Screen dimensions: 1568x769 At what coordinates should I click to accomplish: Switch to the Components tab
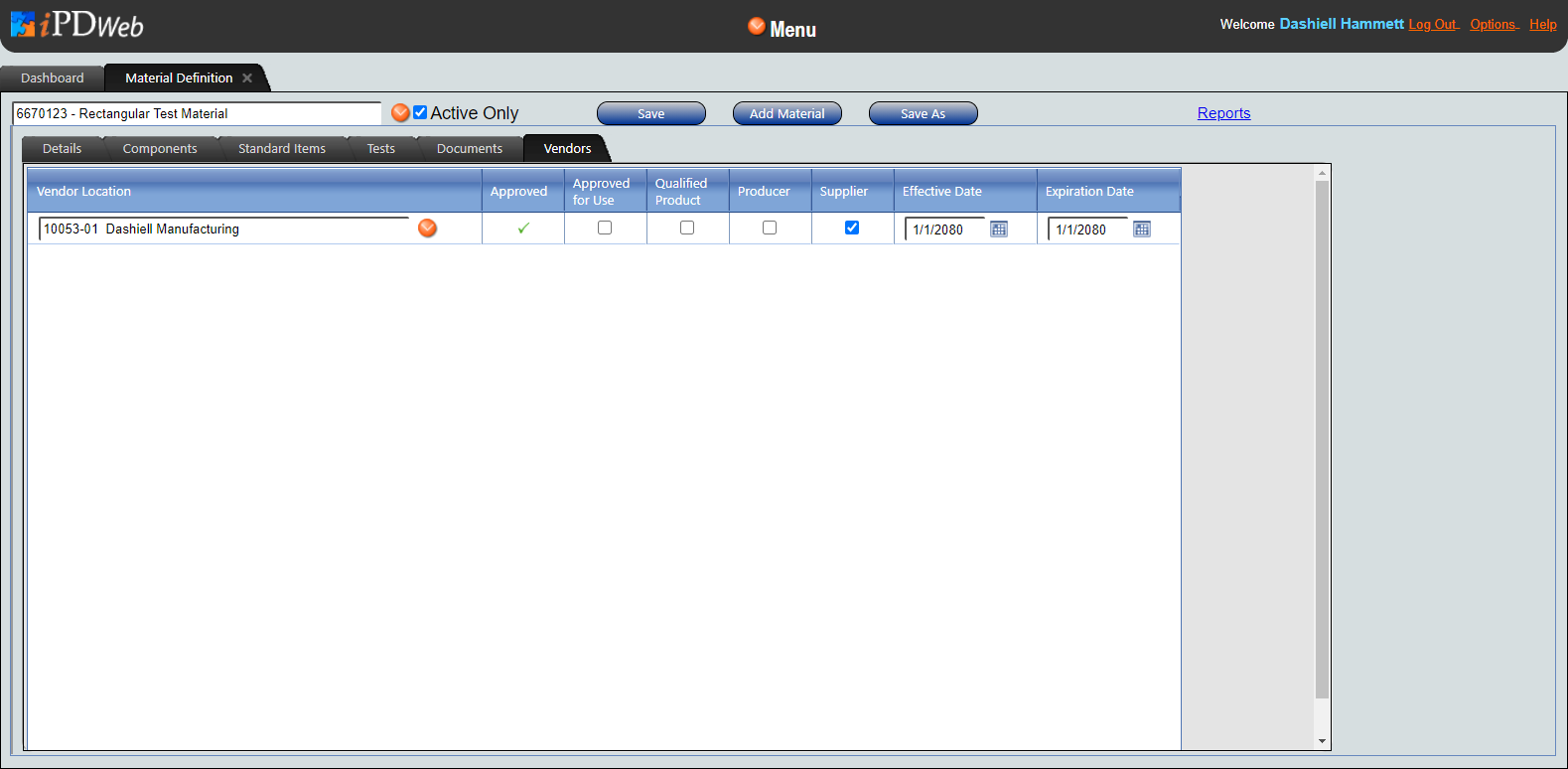(160, 149)
